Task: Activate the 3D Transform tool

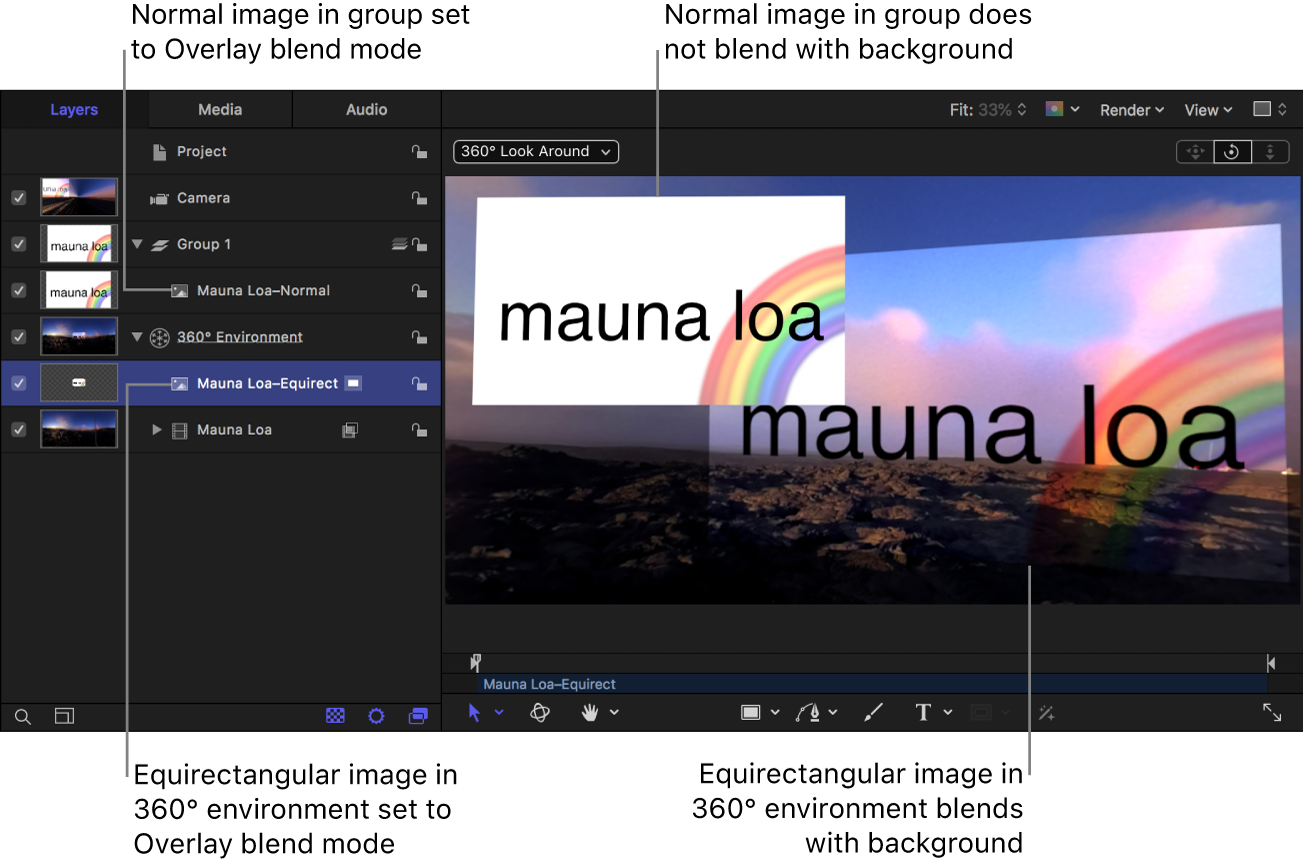Action: (x=540, y=712)
